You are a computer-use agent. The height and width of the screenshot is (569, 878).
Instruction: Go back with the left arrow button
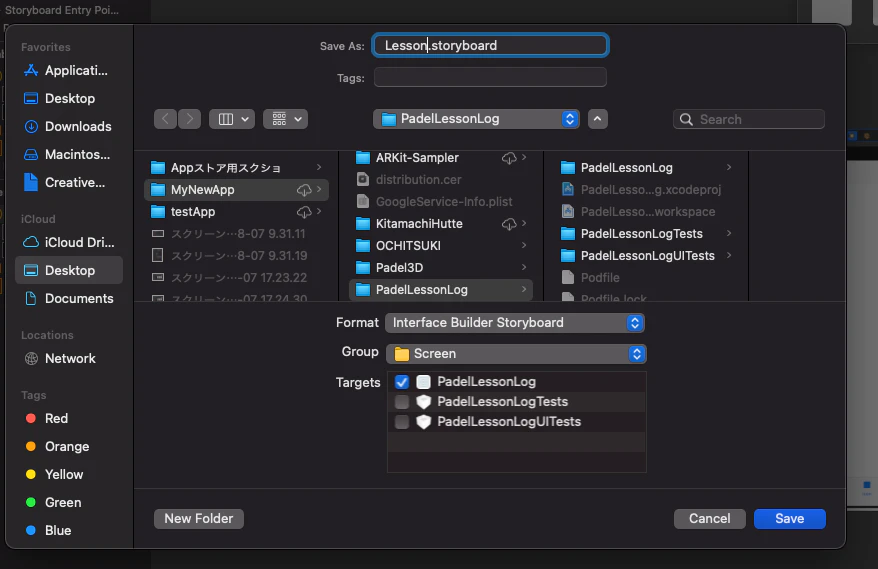coord(165,119)
